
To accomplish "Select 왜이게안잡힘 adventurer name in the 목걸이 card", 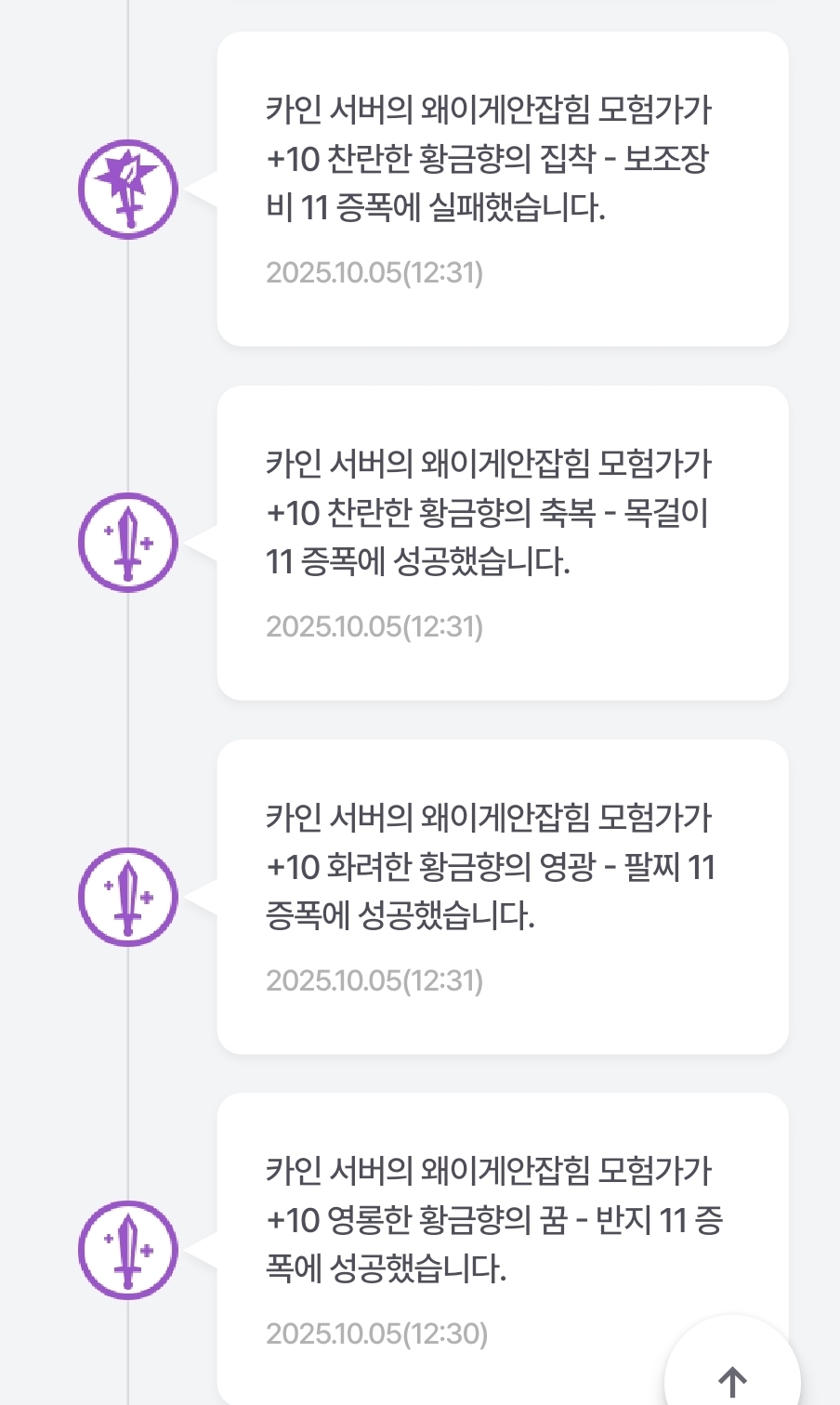I will [x=505, y=464].
